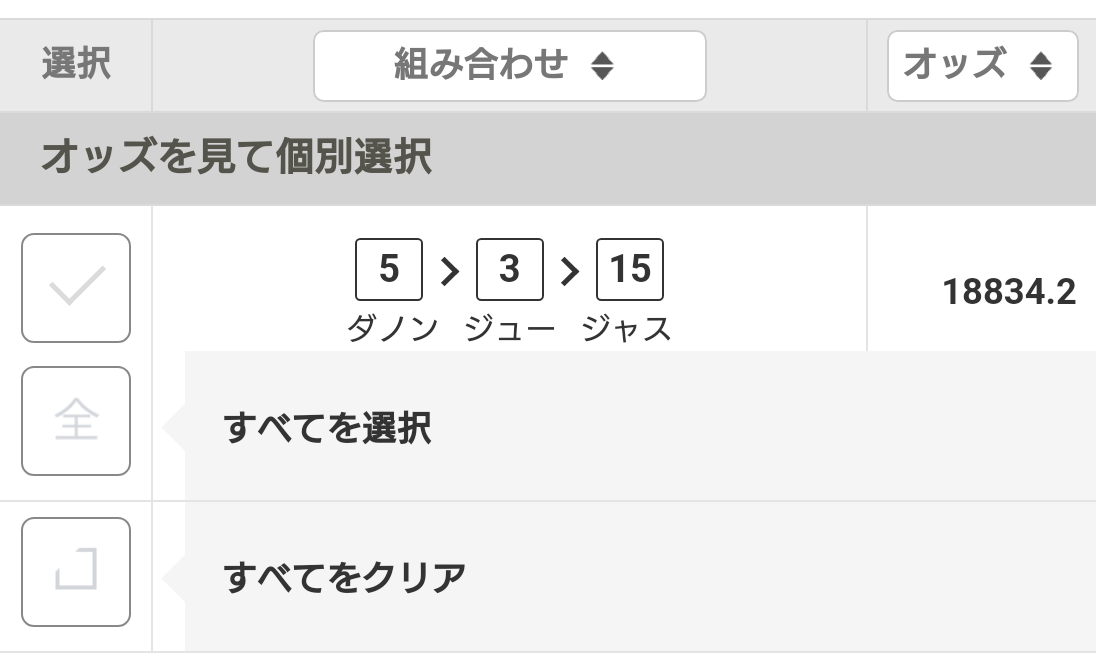Open the オッズ sort dropdown

tap(981, 66)
